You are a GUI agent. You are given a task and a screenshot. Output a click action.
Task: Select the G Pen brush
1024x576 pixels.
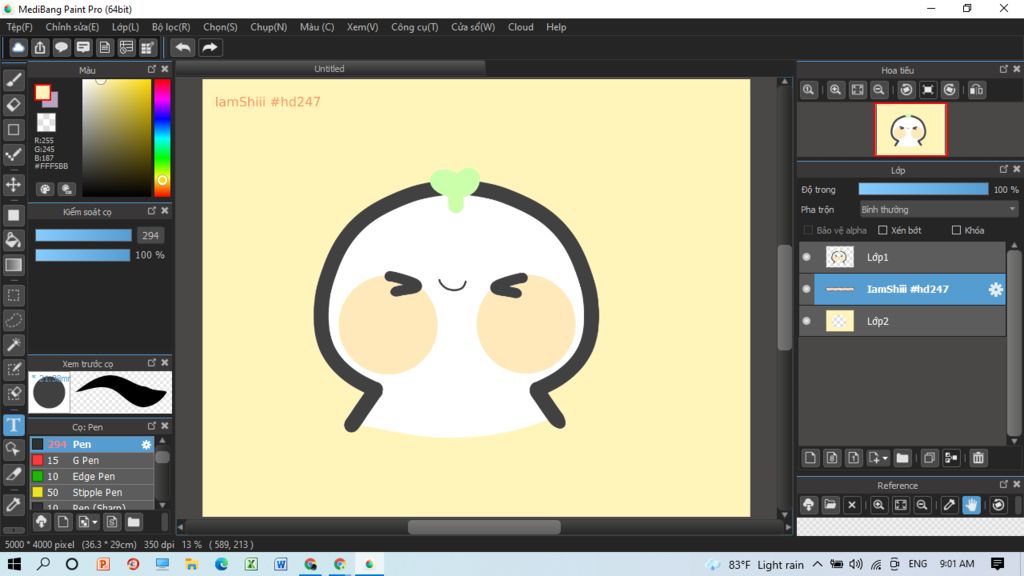point(91,460)
